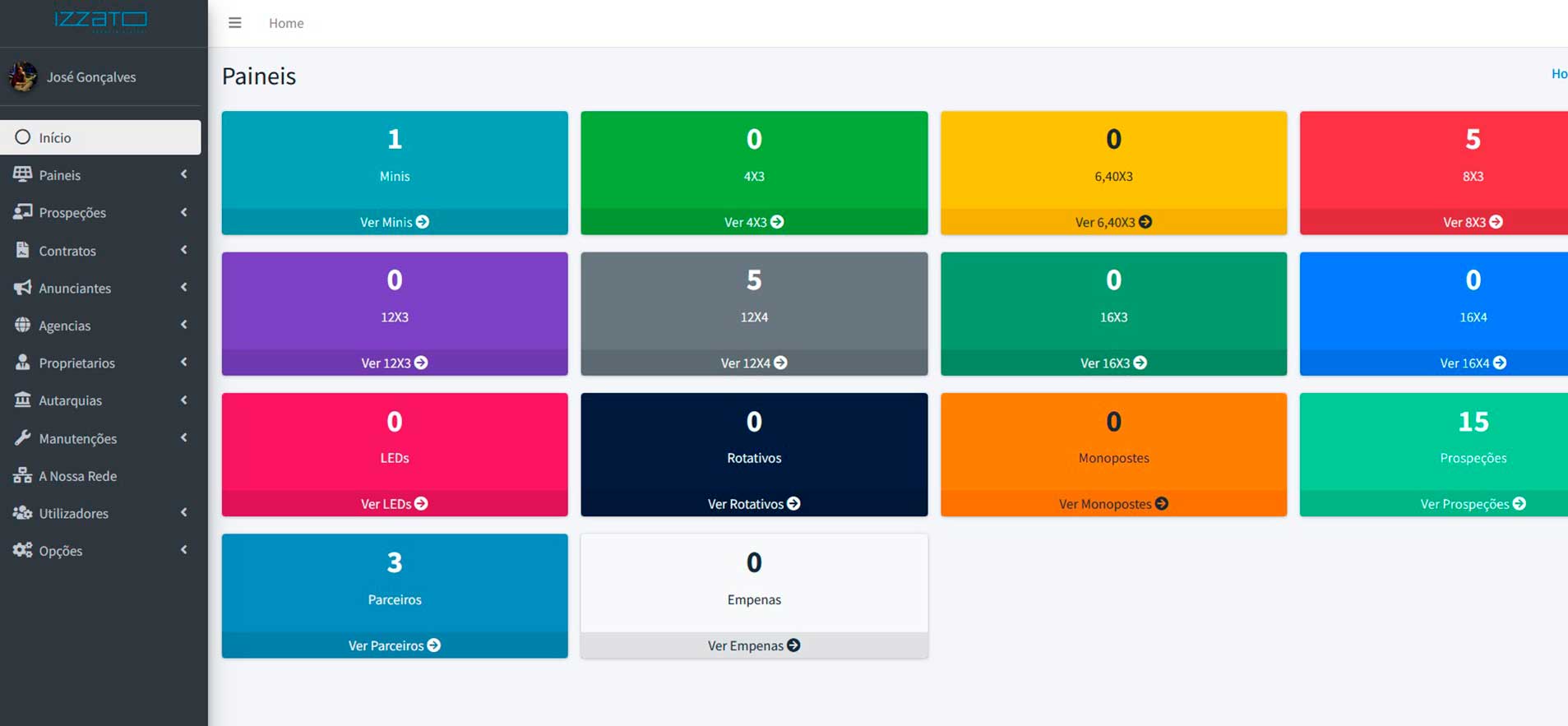Viewport: 1568px width, 726px height.
Task: Click José Gonçalves profile avatar
Action: [x=23, y=76]
